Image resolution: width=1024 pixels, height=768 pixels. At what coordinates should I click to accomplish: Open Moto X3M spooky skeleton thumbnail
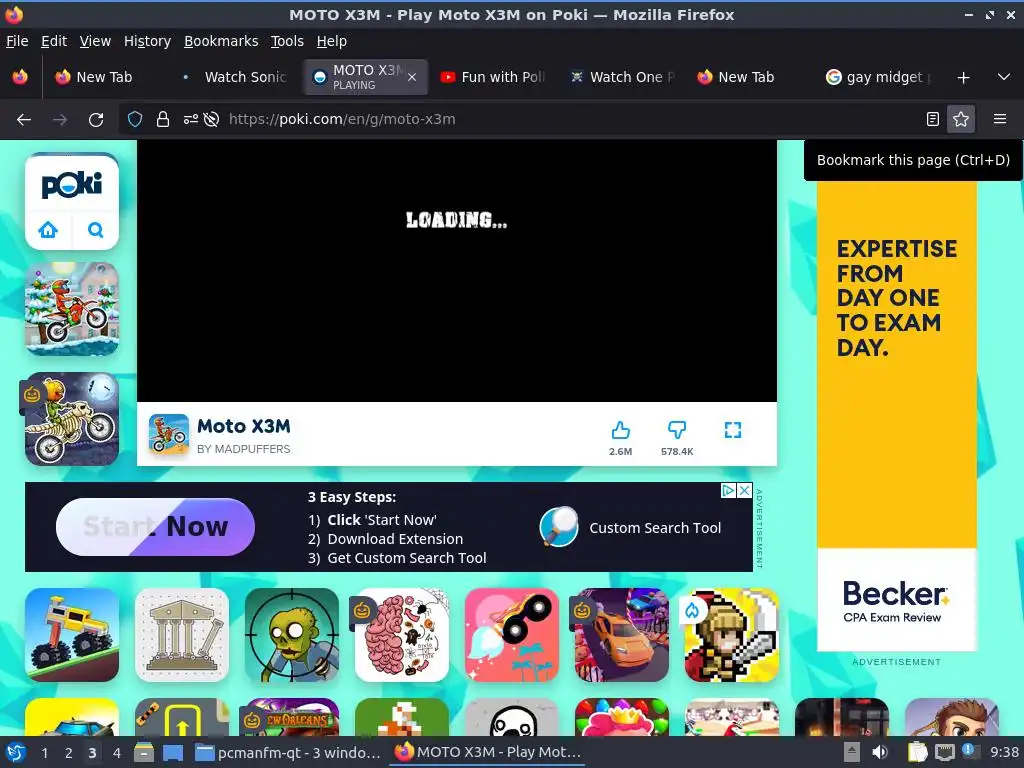click(x=72, y=419)
